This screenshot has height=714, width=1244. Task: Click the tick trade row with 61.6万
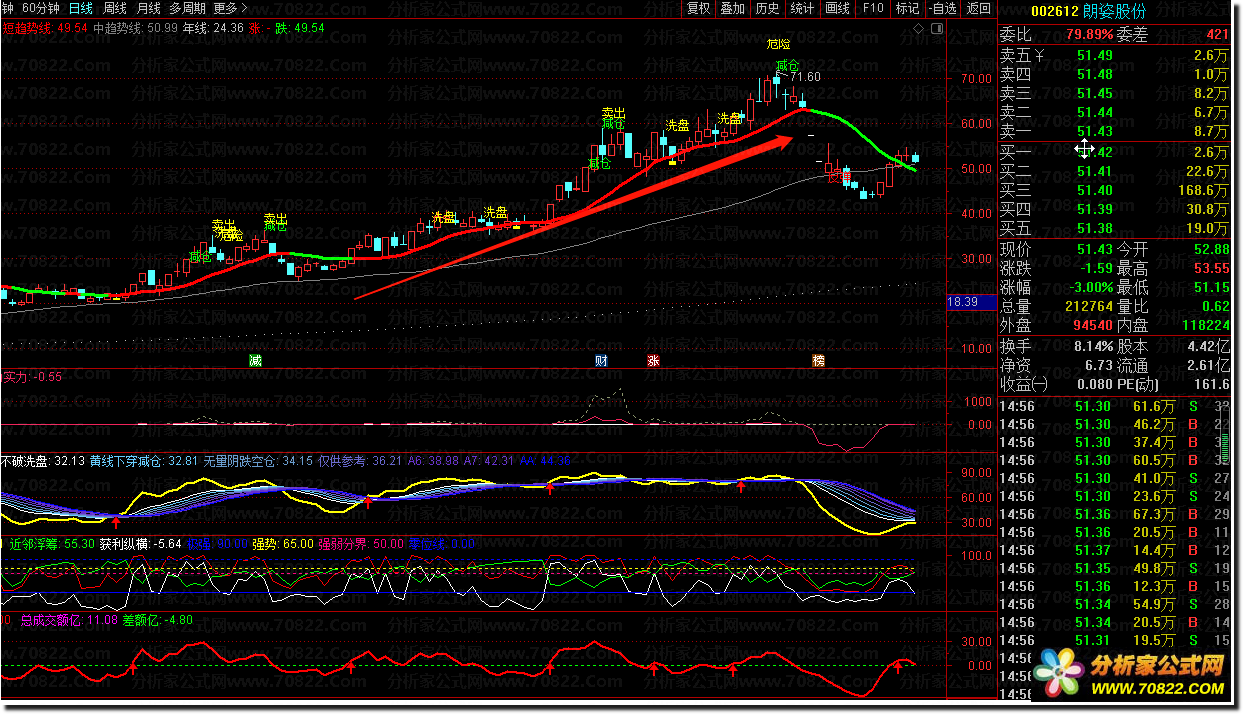(1114, 406)
